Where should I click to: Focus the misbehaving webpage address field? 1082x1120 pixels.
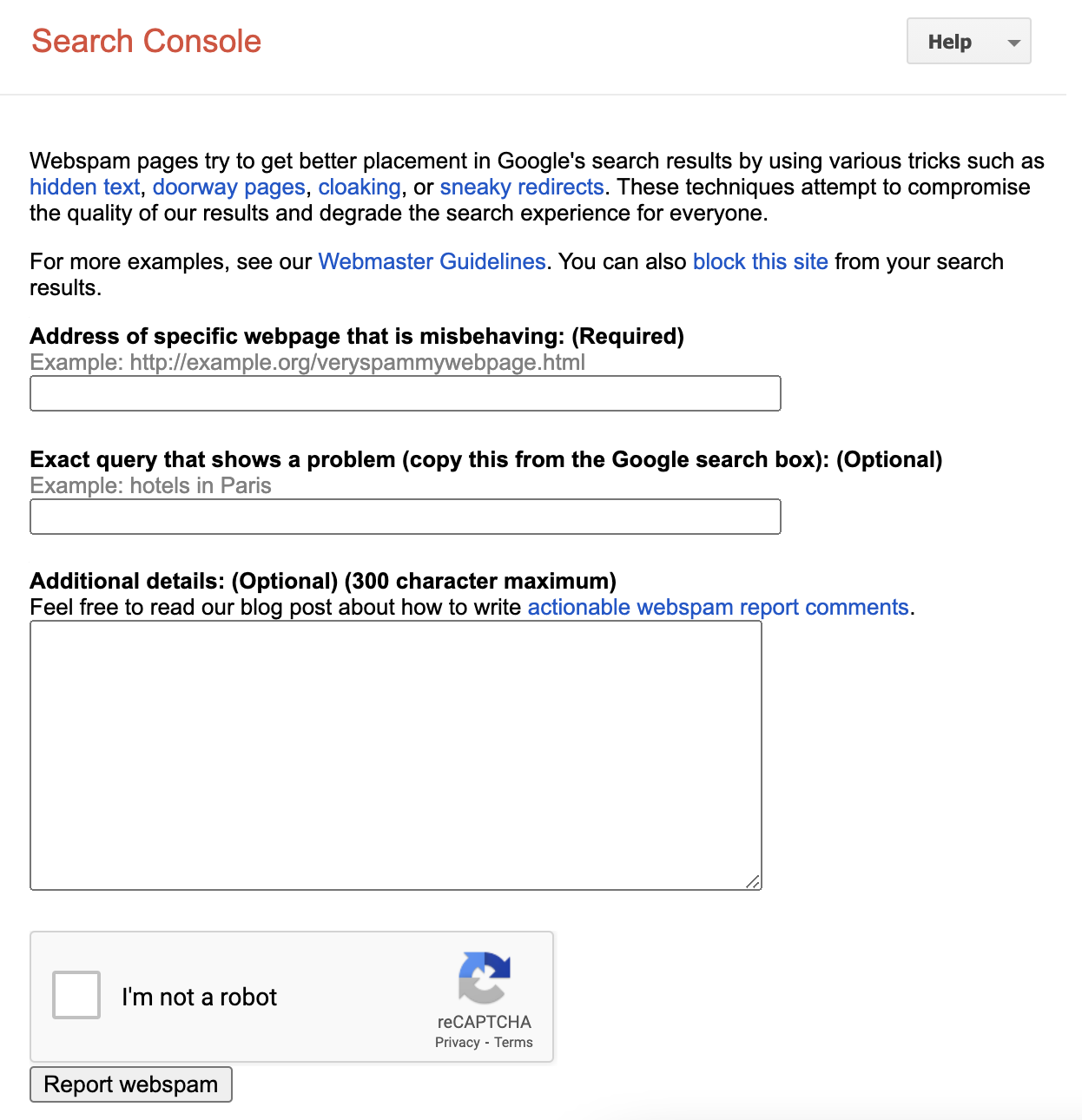click(x=405, y=393)
